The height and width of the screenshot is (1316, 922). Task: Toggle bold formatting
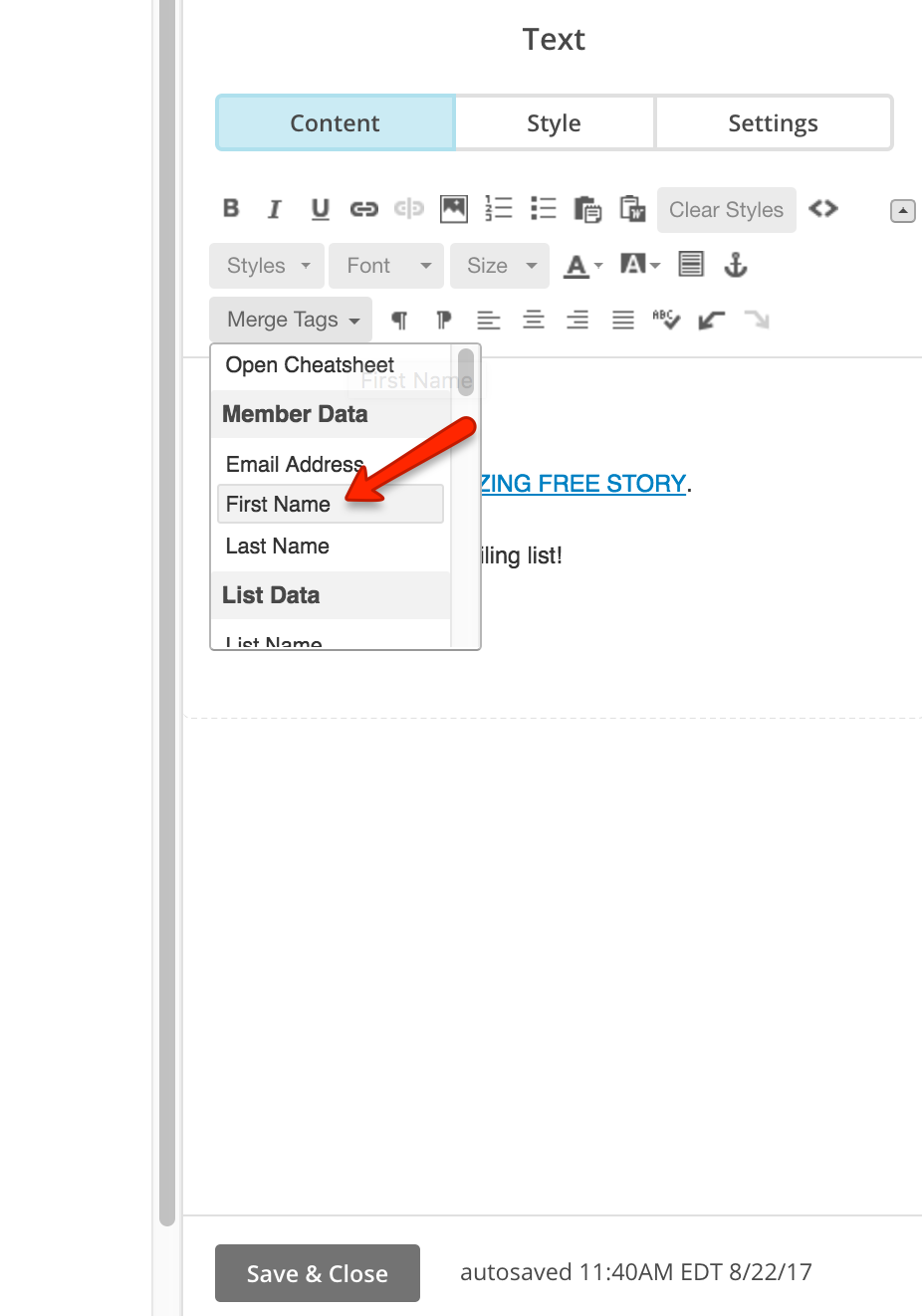click(231, 208)
